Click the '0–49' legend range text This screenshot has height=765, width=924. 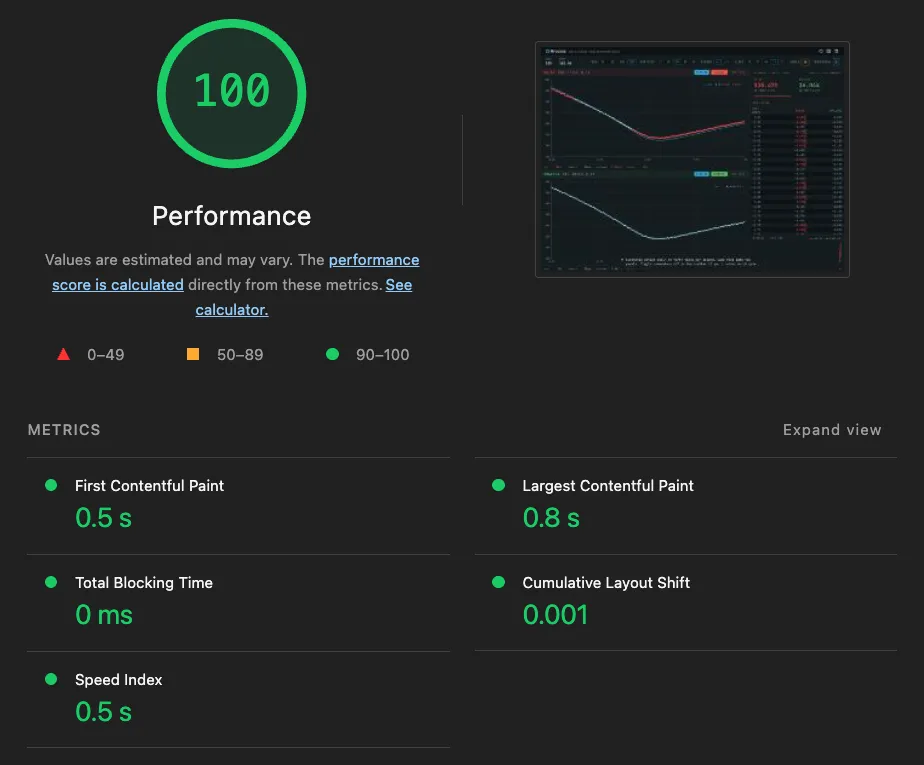(105, 354)
